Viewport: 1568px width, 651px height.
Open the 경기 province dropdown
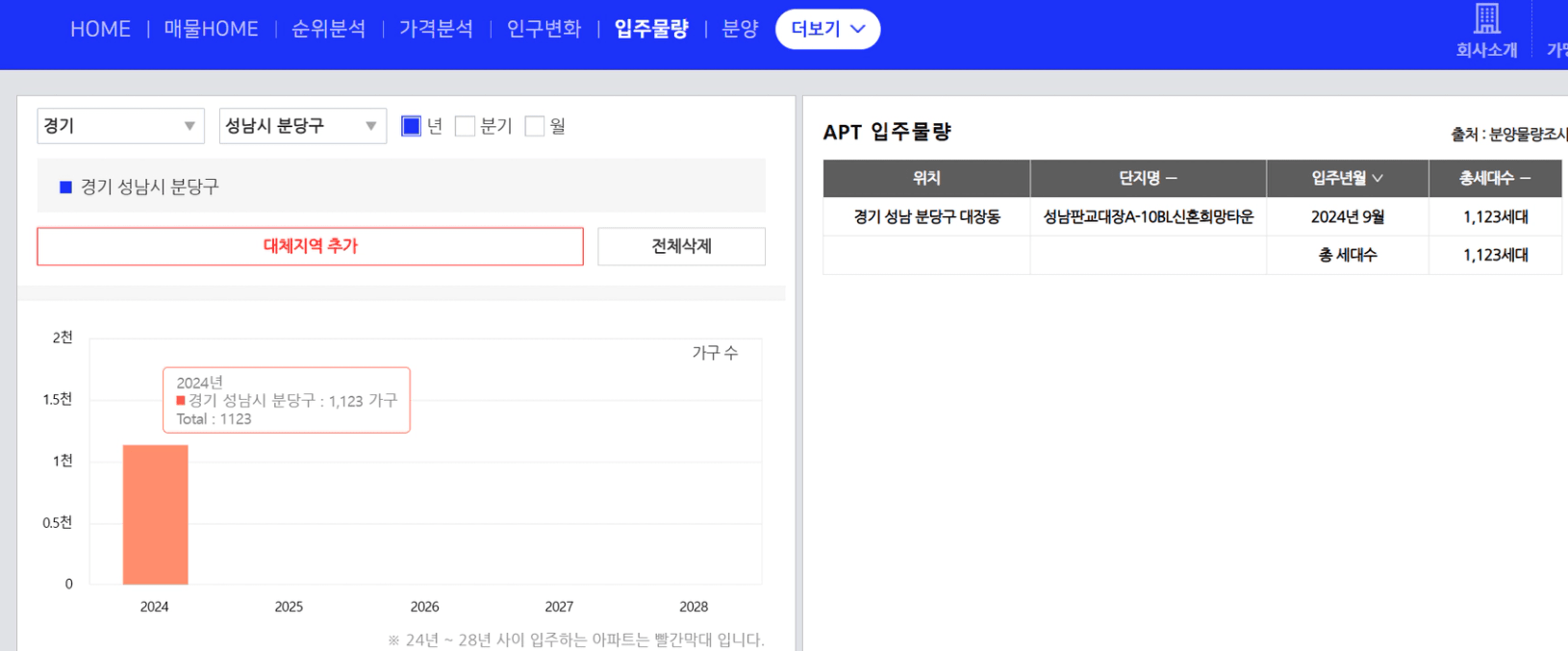tap(120, 126)
